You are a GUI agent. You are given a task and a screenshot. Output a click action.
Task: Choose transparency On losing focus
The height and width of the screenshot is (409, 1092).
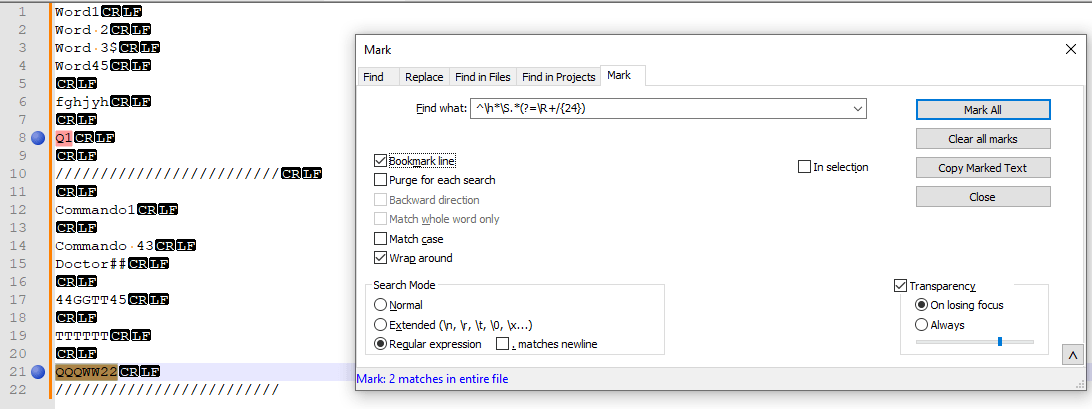coord(921,305)
